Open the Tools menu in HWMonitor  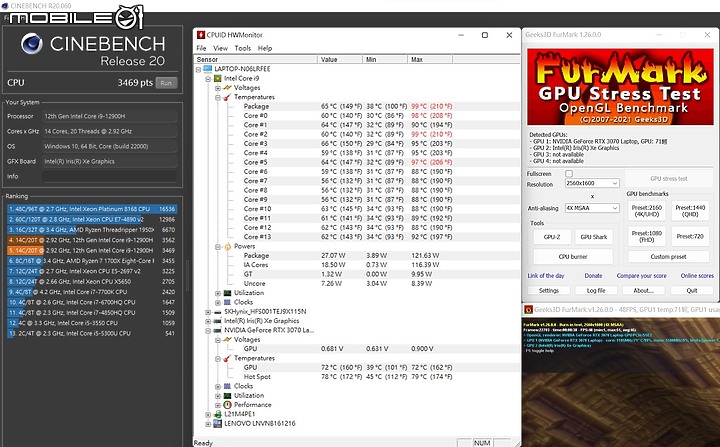[242, 48]
